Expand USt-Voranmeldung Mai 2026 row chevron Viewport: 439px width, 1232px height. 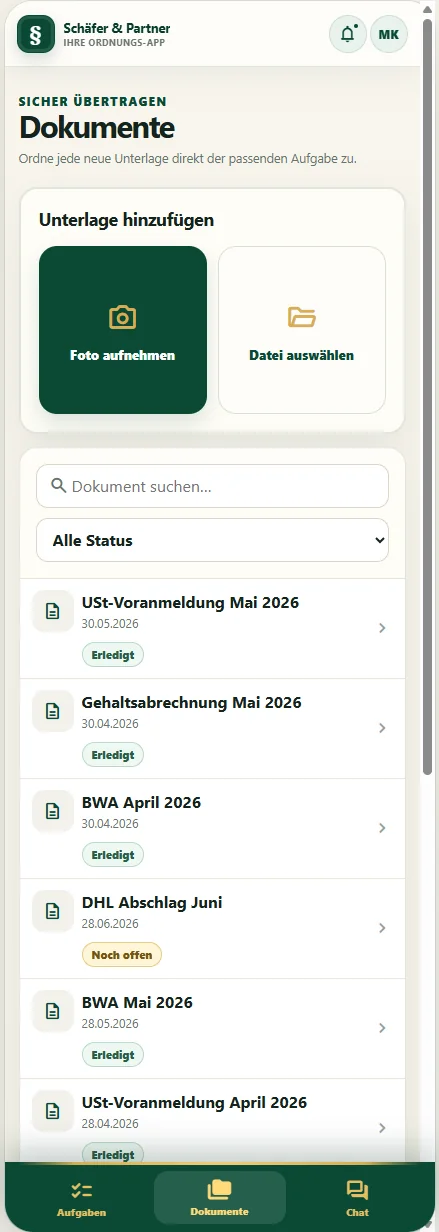(383, 628)
